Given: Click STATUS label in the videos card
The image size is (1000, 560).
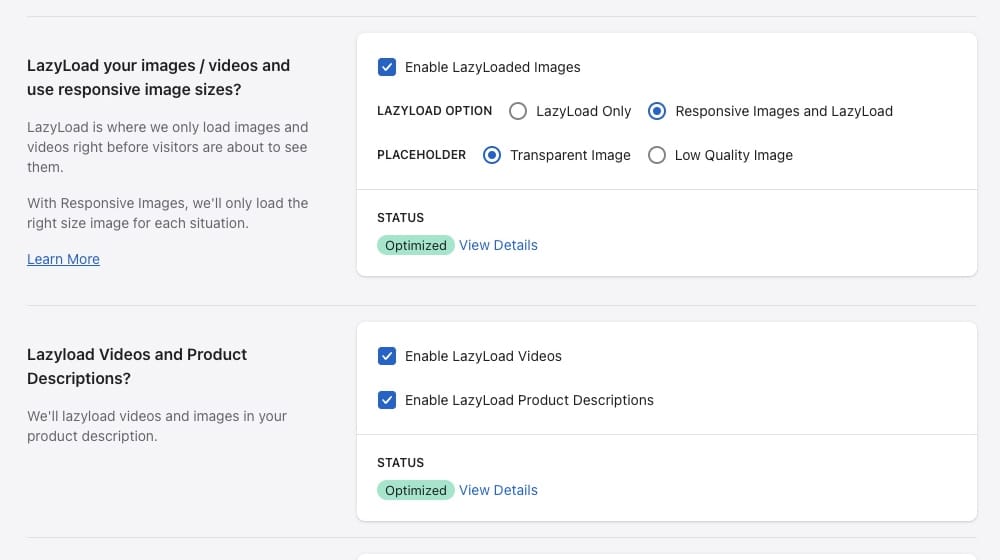Looking at the screenshot, I should pos(400,462).
